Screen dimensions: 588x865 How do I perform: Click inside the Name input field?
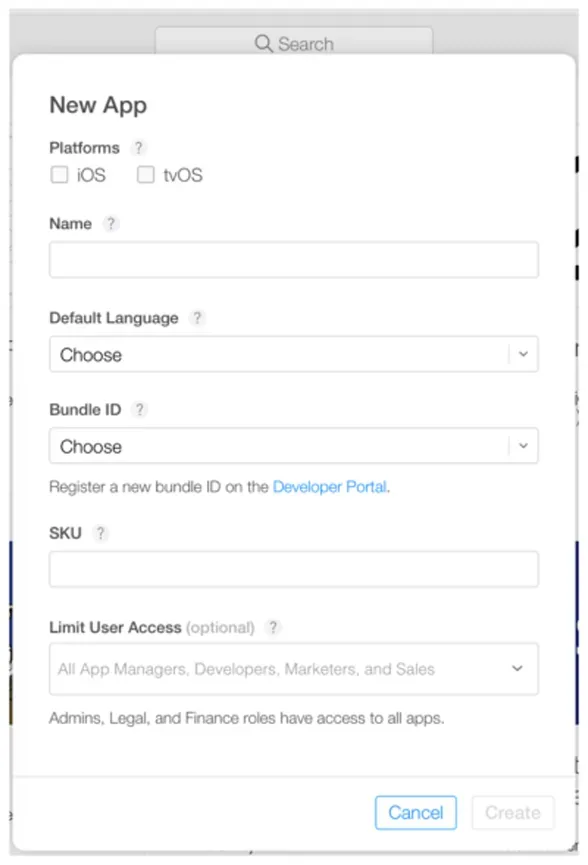(x=293, y=260)
